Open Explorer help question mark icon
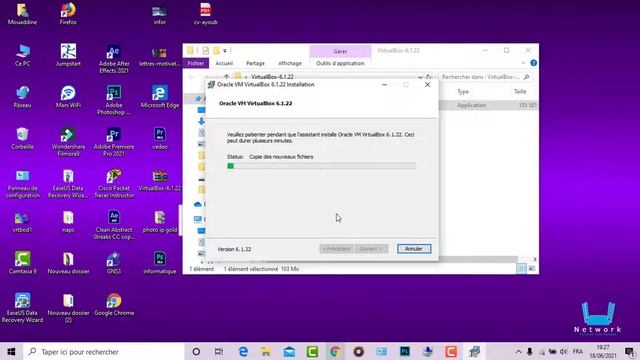The image size is (640, 360). pyautogui.click(x=533, y=63)
